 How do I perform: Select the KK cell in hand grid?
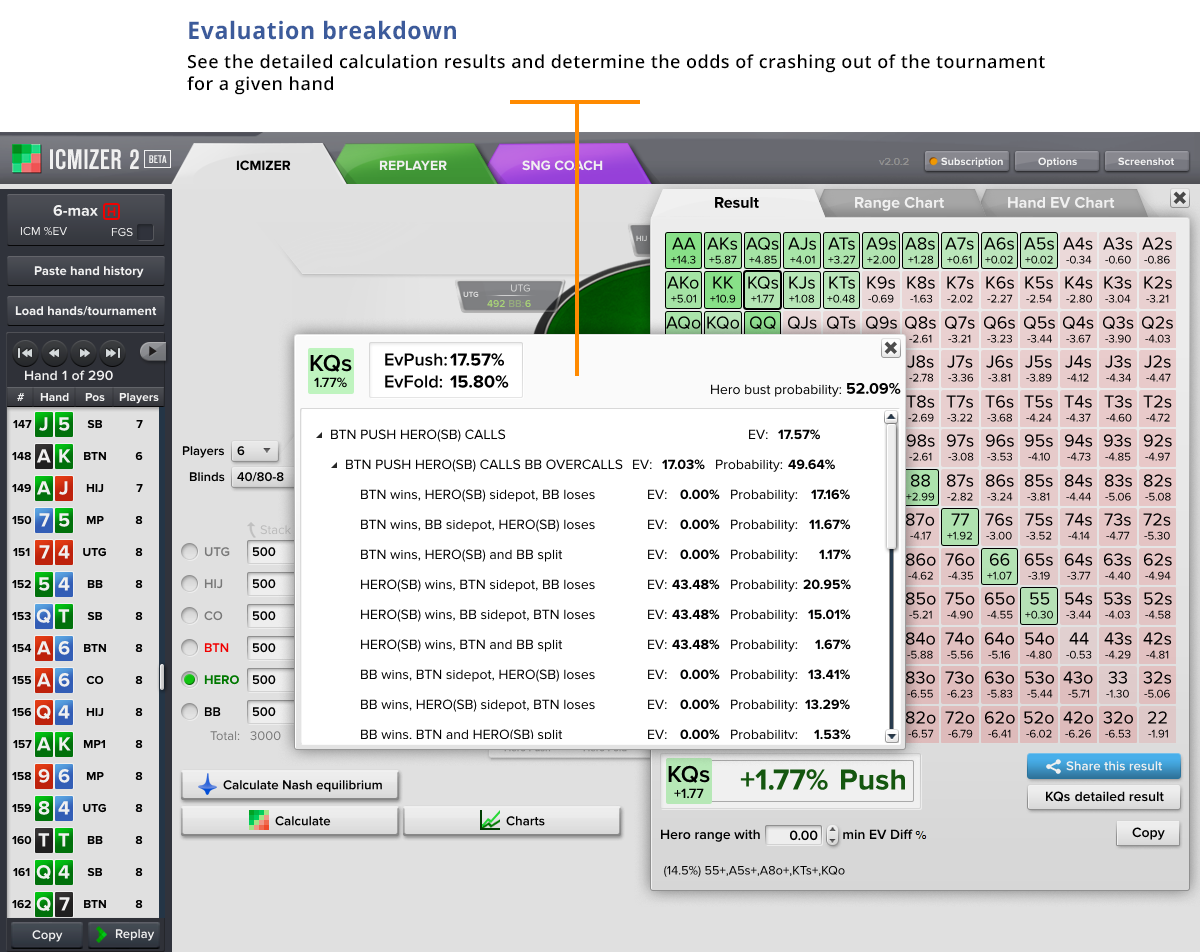pos(723,290)
